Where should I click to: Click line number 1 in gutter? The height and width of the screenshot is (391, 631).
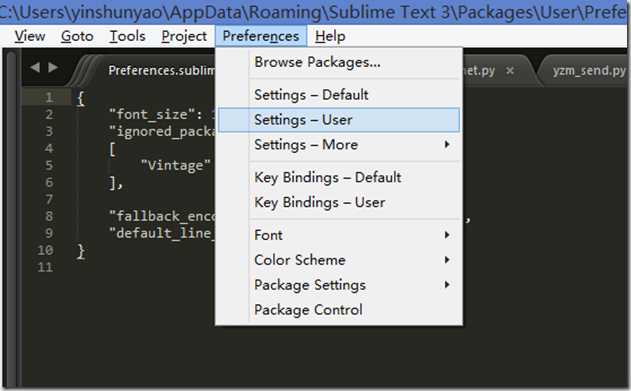point(49,97)
